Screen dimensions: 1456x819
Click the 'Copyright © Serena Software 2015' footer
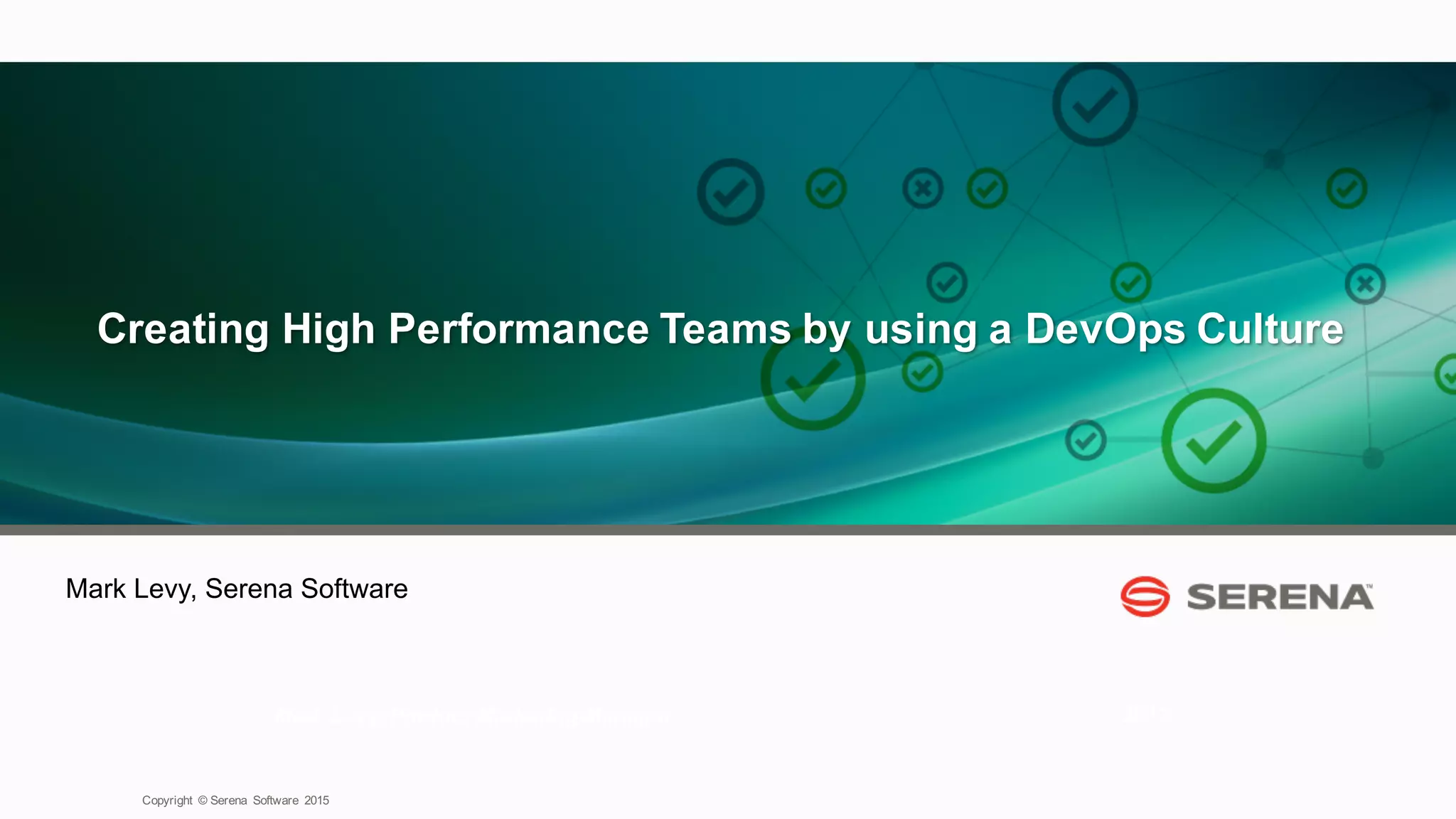click(x=235, y=801)
